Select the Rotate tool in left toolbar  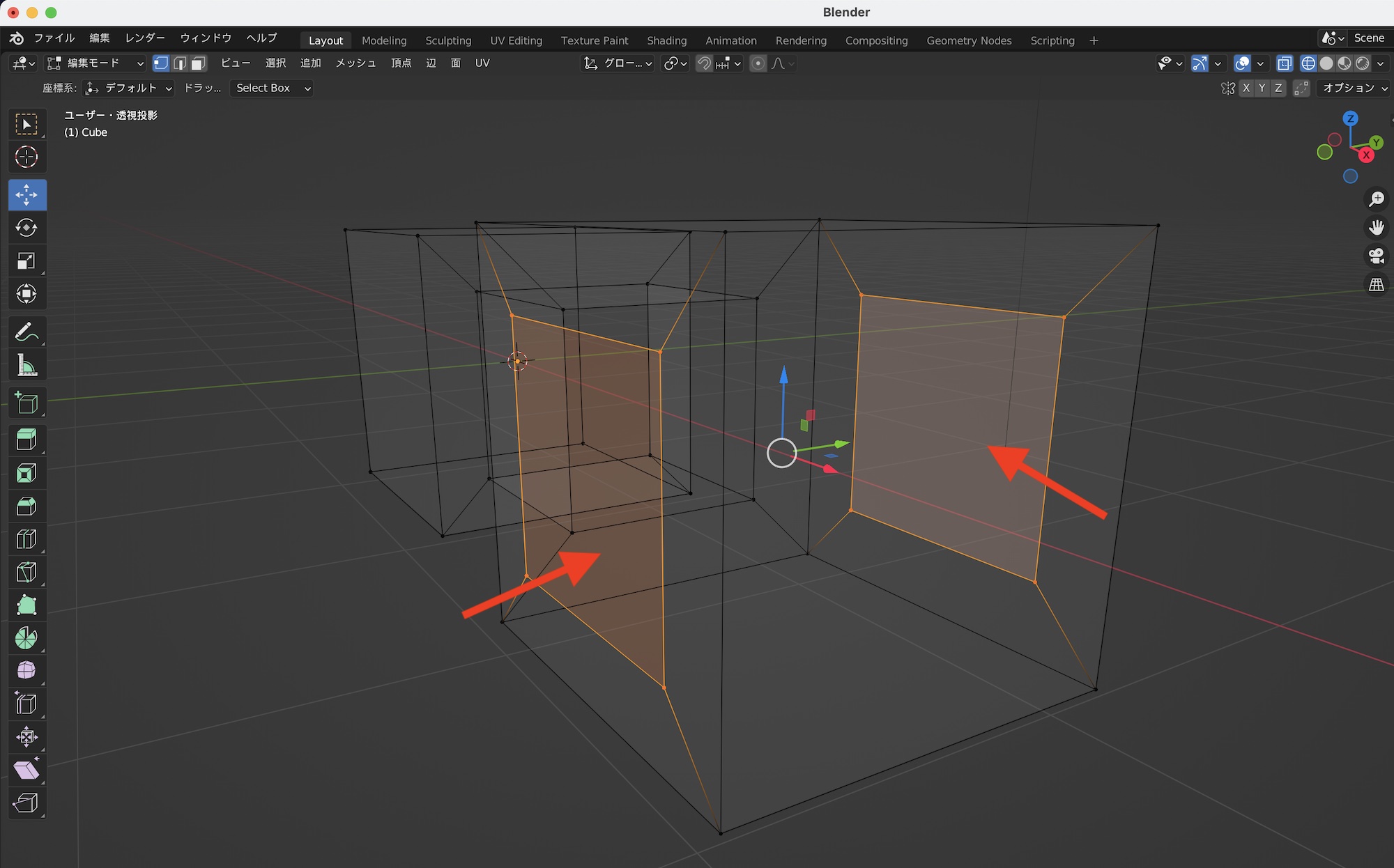click(26, 228)
